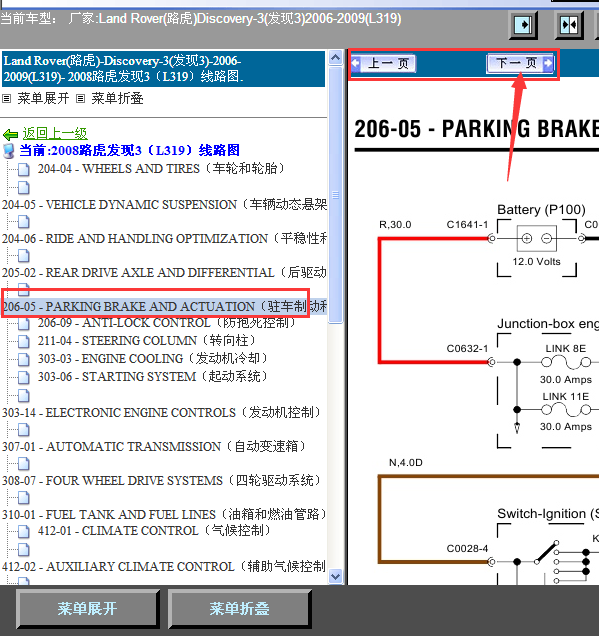Click the bottom 菜单展开 button
This screenshot has width=599, height=636.
tap(87, 608)
